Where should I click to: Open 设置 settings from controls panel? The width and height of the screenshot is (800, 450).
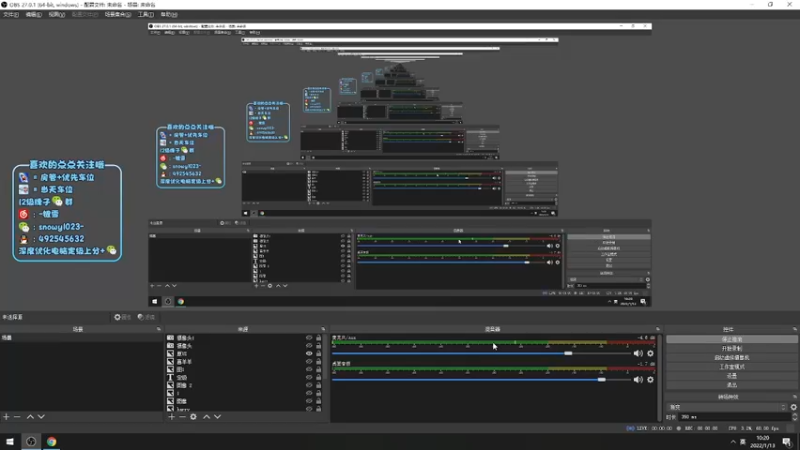(732, 376)
